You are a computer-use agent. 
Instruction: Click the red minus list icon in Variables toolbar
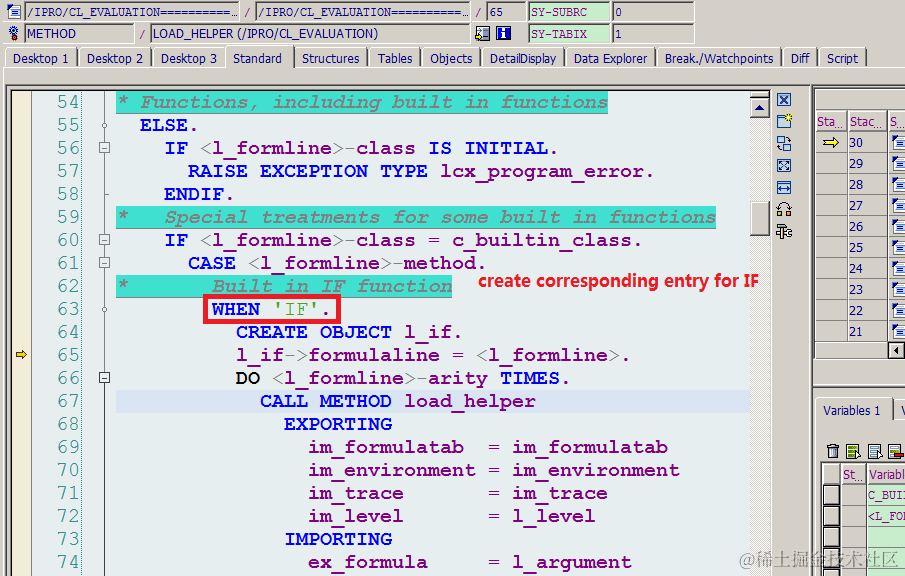pos(895,451)
